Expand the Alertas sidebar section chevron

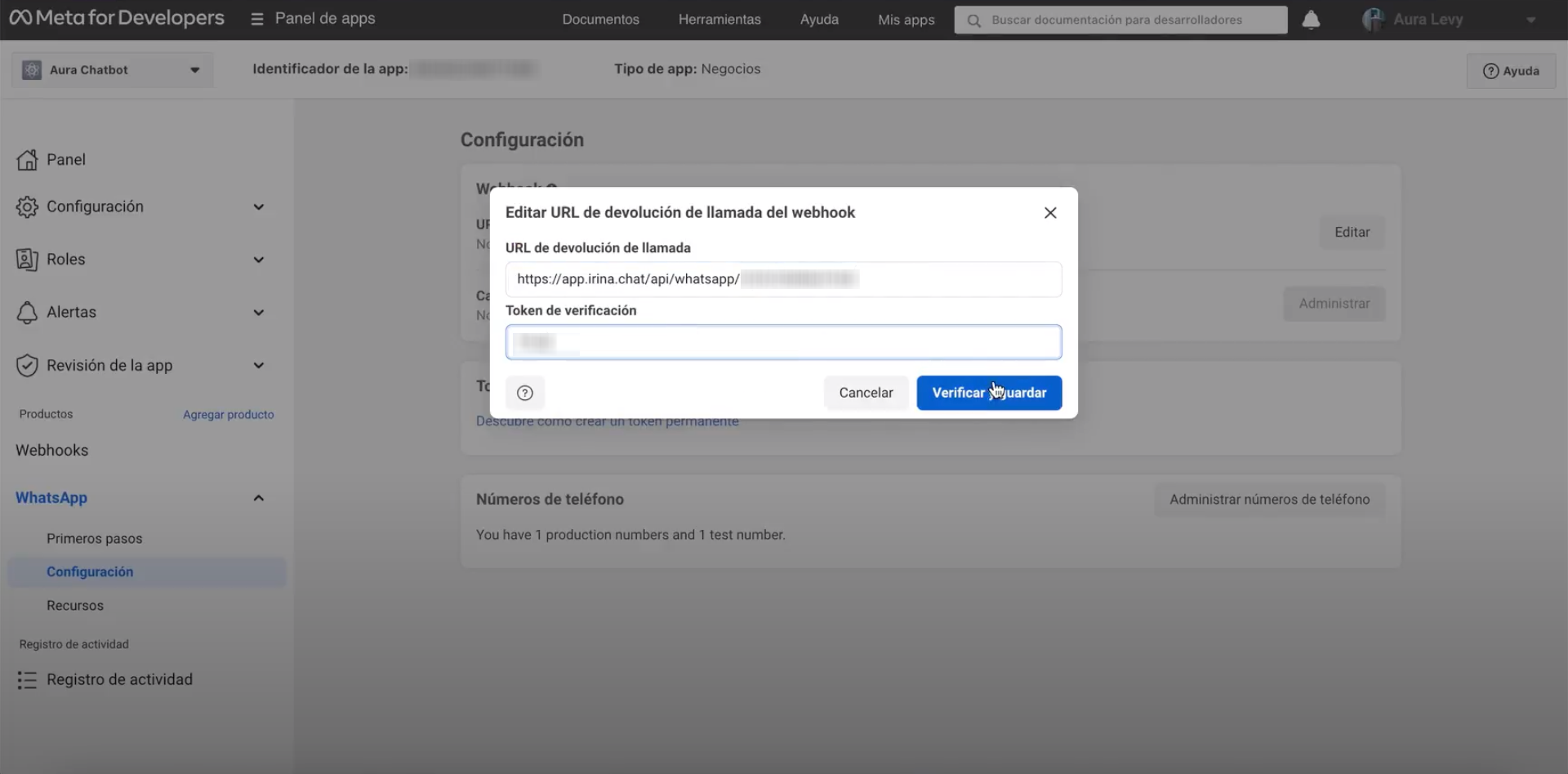tap(259, 313)
